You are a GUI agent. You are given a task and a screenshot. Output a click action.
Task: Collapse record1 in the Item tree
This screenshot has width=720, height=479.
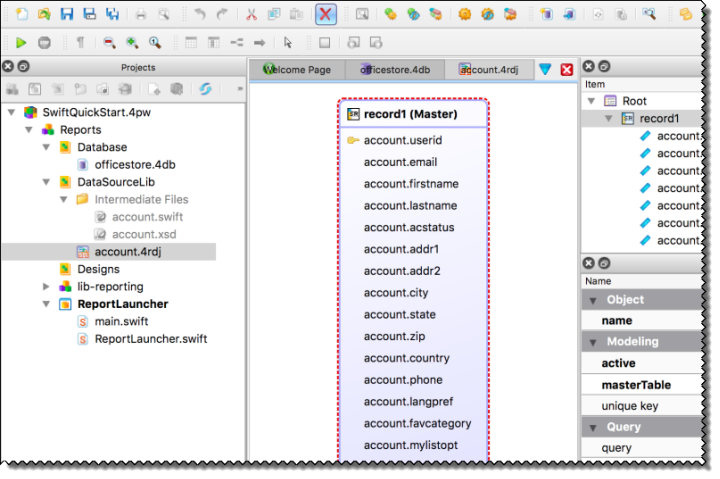point(609,118)
